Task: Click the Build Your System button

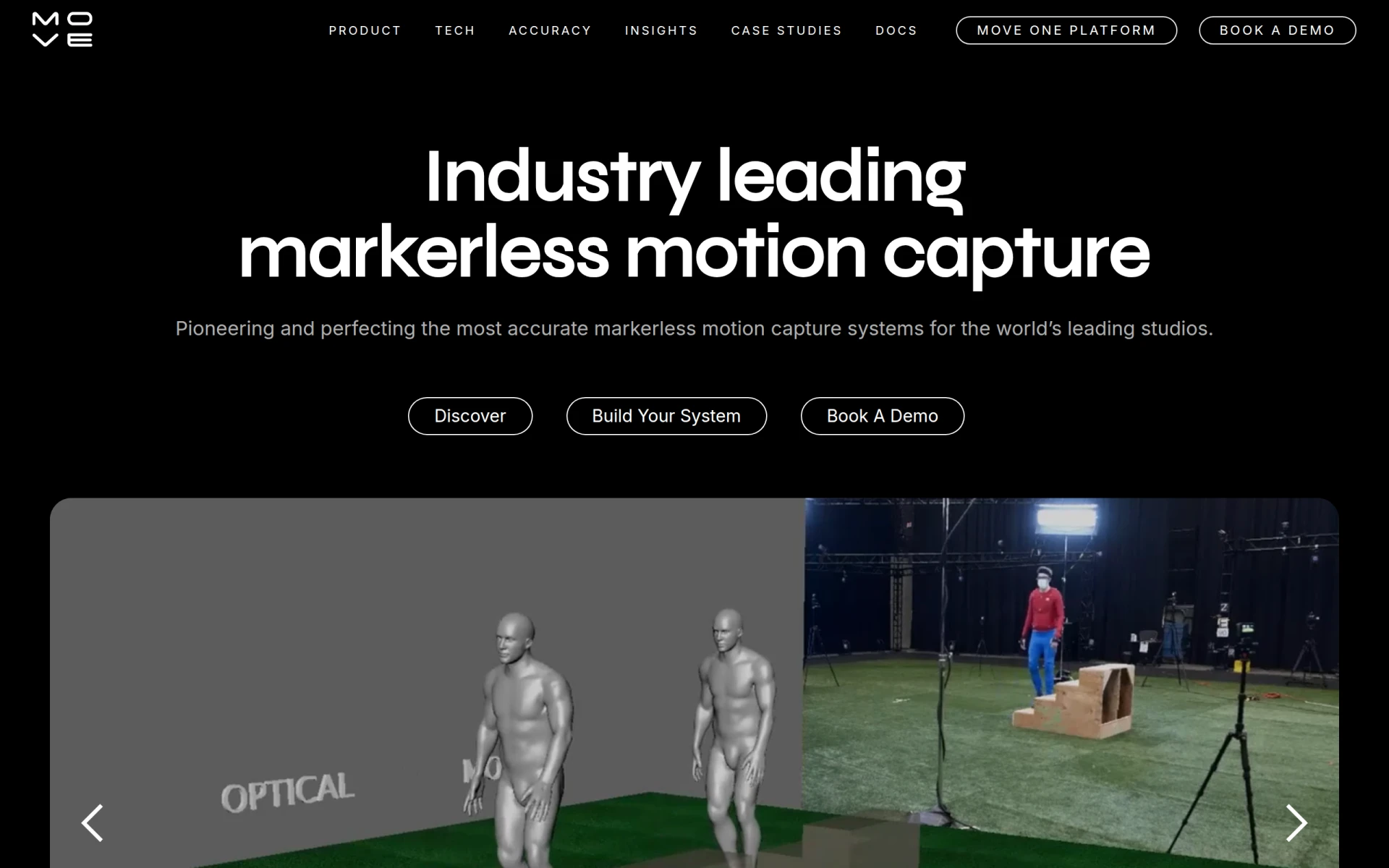Action: point(666,416)
